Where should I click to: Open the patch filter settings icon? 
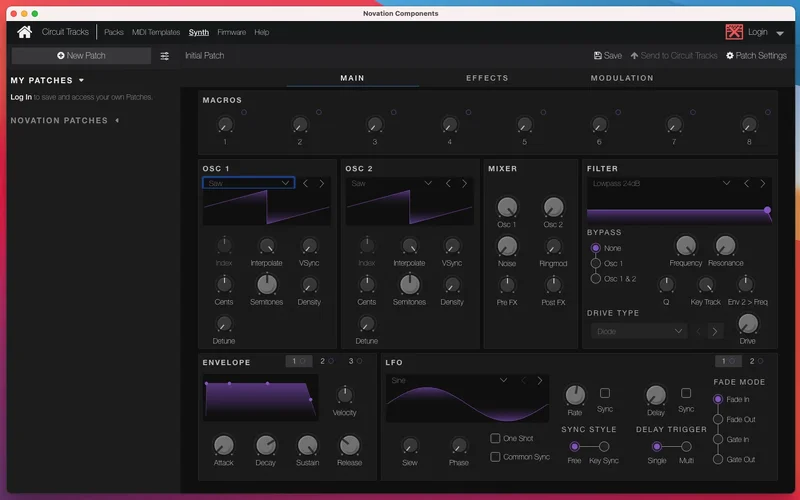coord(165,56)
